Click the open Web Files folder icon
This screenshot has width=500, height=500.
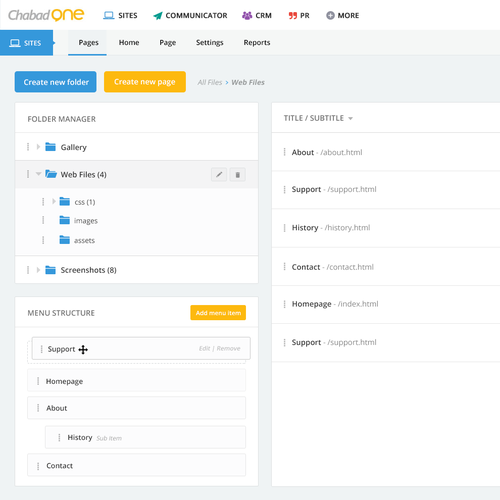[51, 174]
